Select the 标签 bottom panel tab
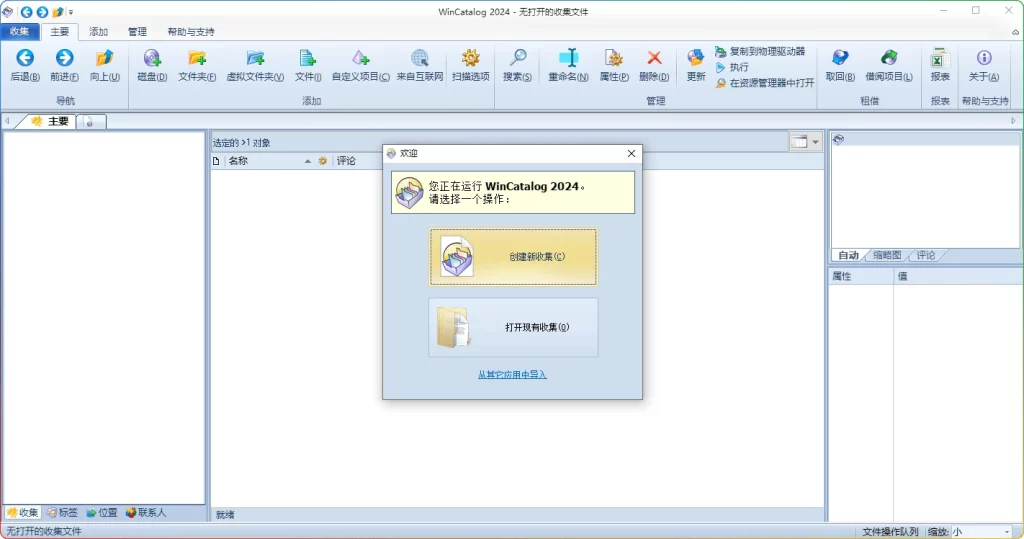This screenshot has height=539, width=1024. click(62, 513)
